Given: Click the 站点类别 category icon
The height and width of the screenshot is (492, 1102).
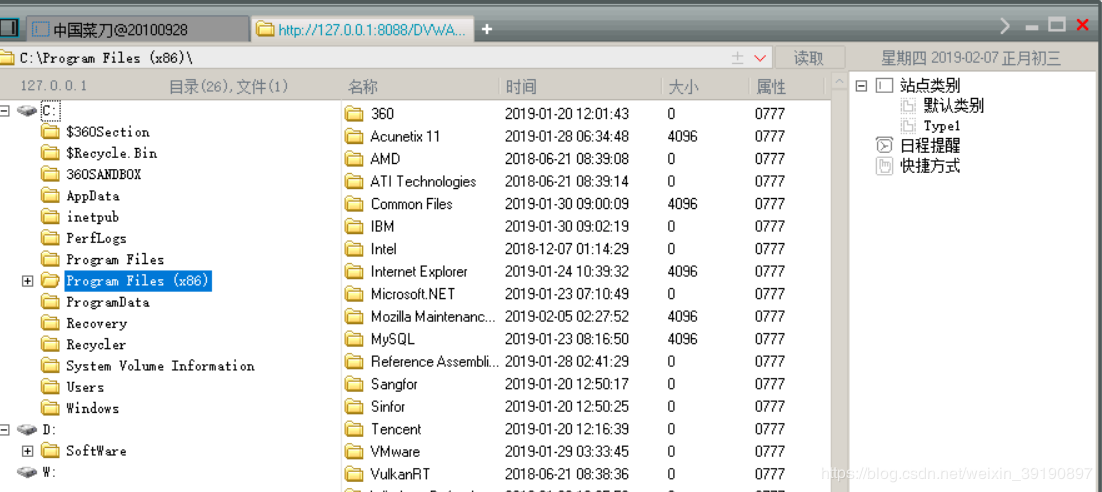Looking at the screenshot, I should coord(884,86).
